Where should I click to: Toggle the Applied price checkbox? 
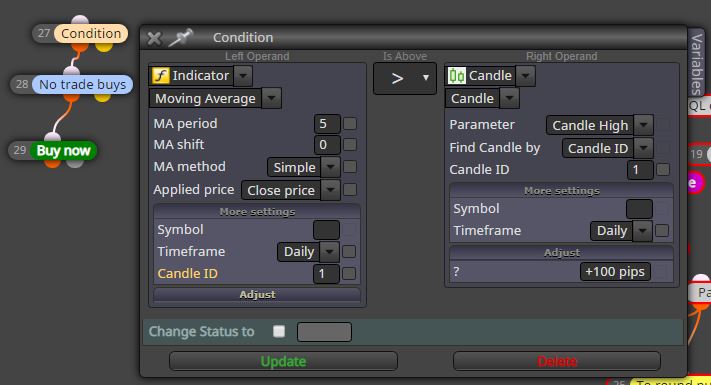350,190
